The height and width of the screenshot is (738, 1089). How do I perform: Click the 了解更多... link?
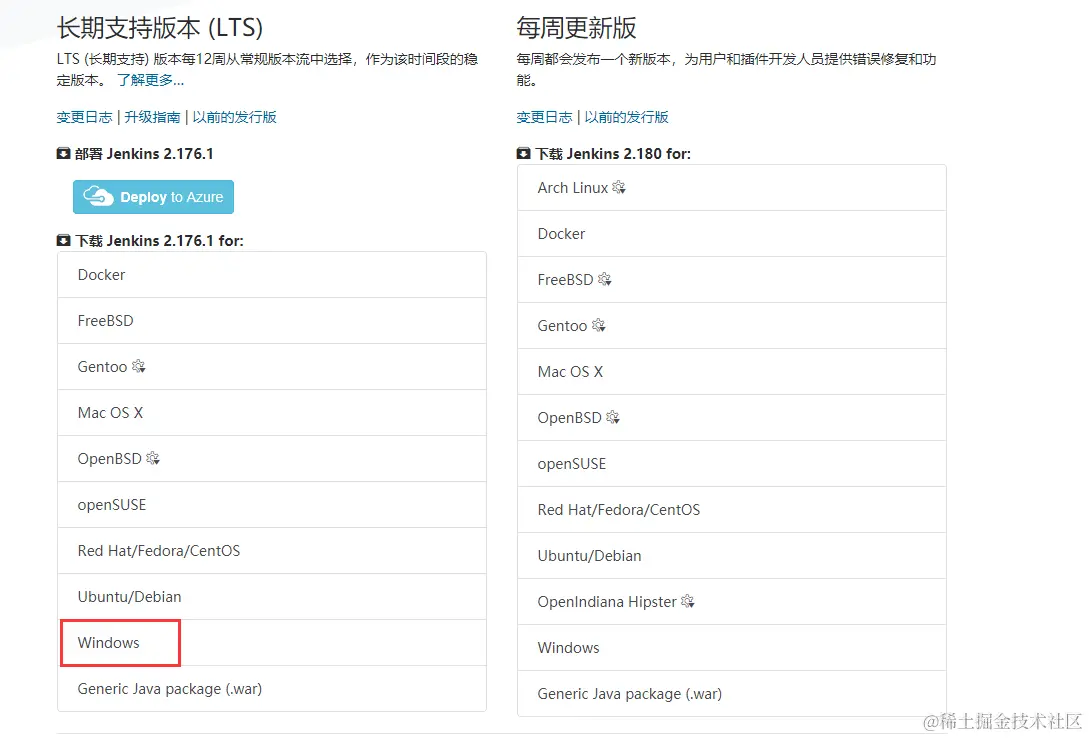pos(151,80)
